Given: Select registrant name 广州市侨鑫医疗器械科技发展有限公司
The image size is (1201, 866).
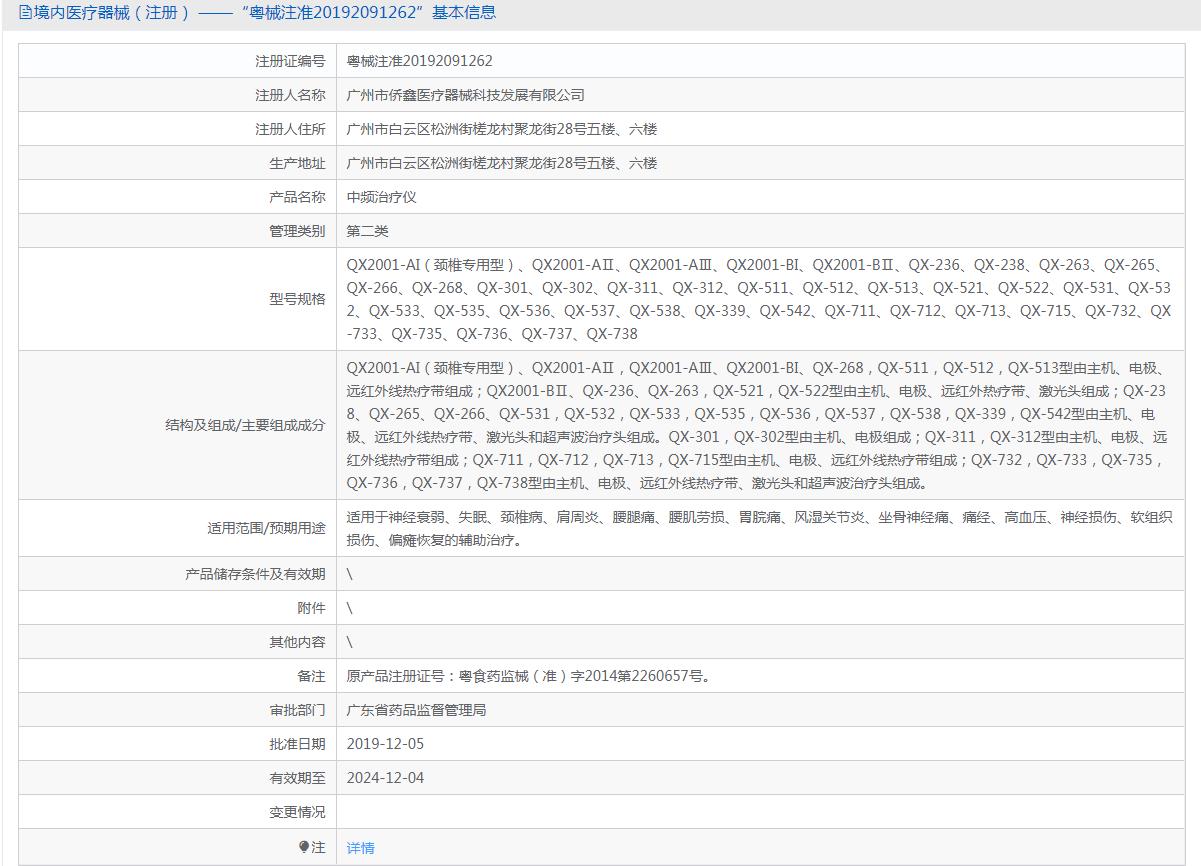Looking at the screenshot, I should tap(465, 95).
